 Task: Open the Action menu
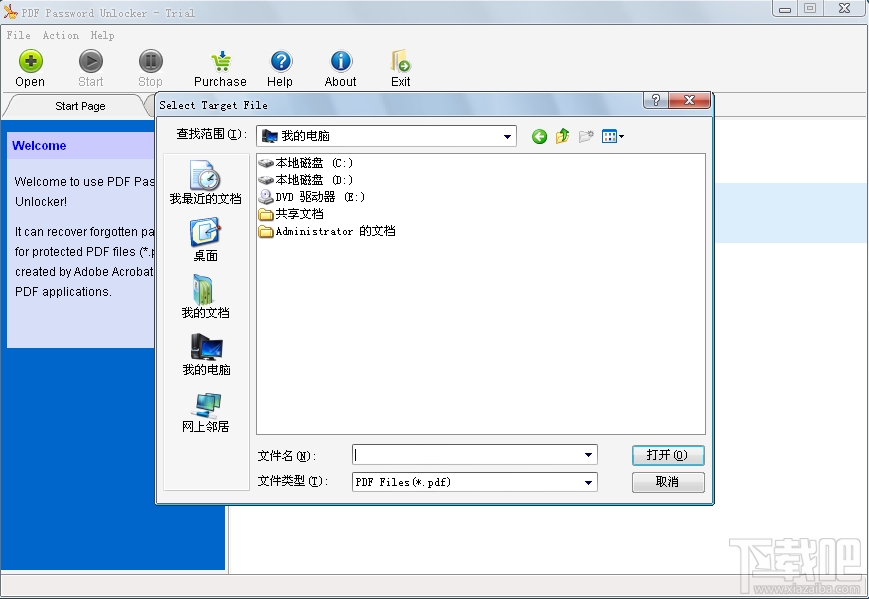[61, 35]
